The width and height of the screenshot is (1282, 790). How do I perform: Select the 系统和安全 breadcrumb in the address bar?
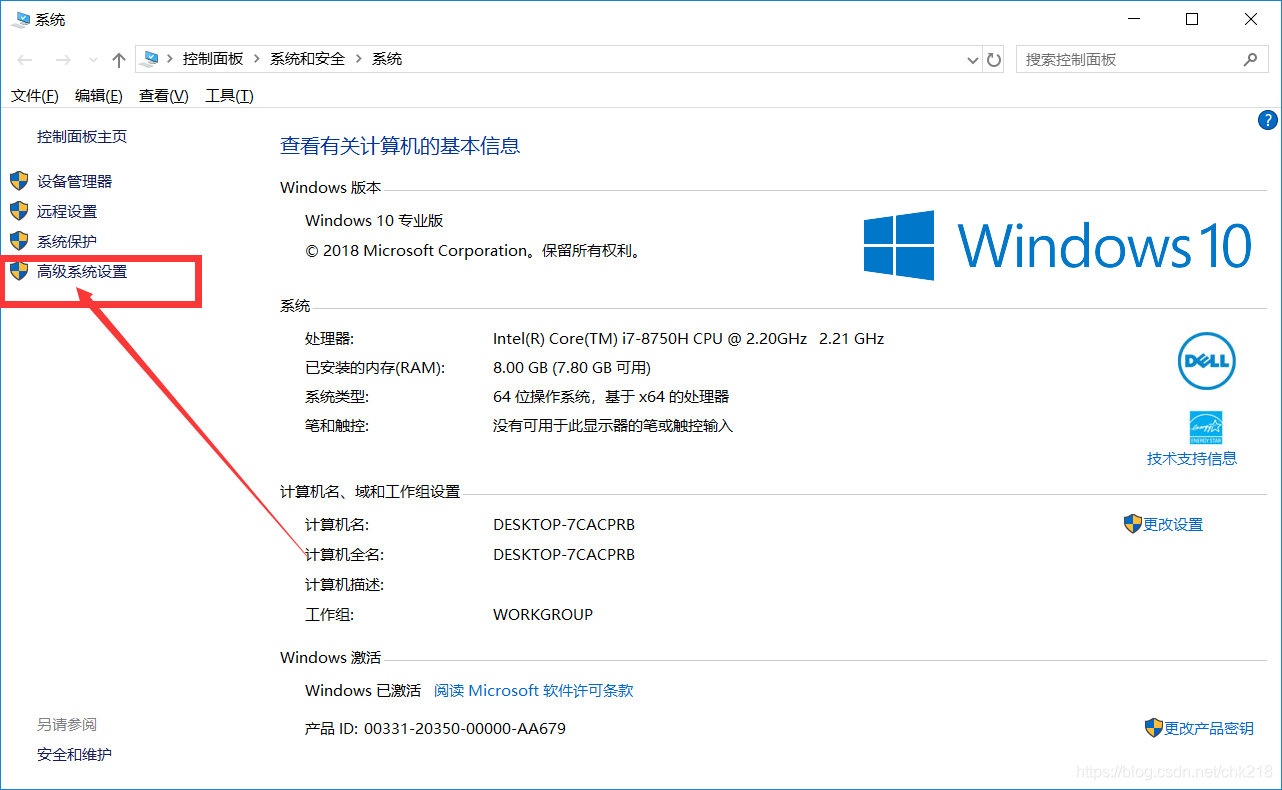[307, 59]
